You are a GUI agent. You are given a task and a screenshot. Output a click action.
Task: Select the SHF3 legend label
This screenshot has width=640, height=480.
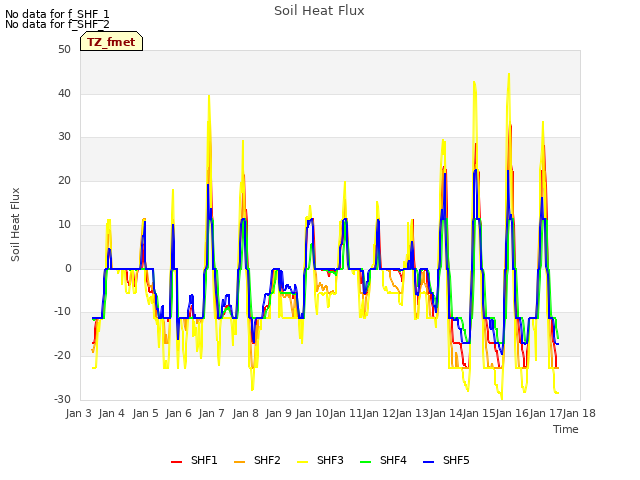(x=330, y=460)
